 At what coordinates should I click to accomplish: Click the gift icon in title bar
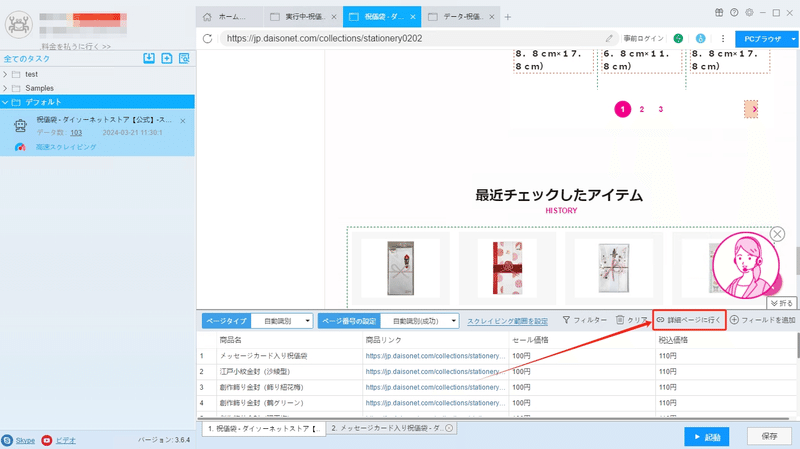point(719,13)
